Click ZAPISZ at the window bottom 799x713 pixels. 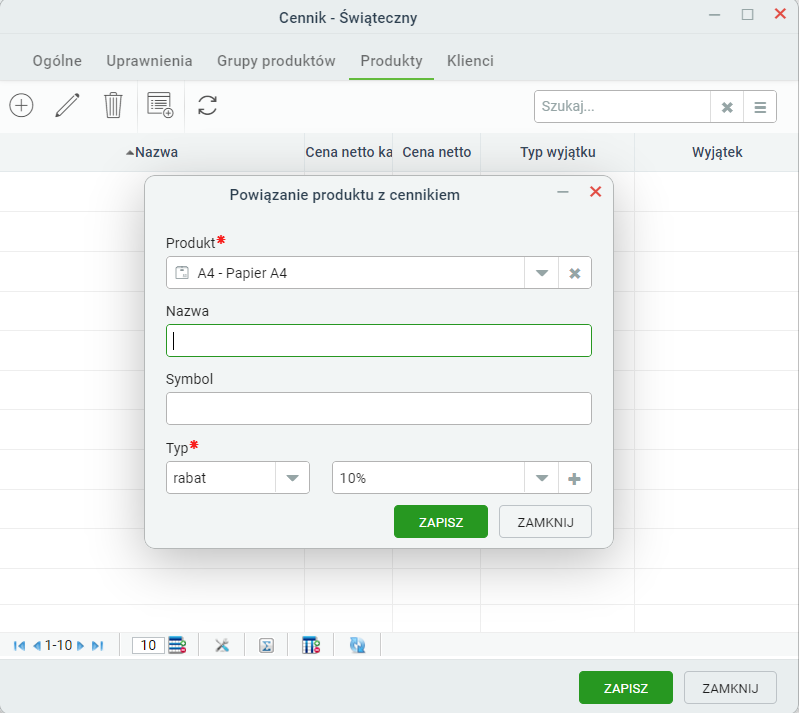coord(626,688)
